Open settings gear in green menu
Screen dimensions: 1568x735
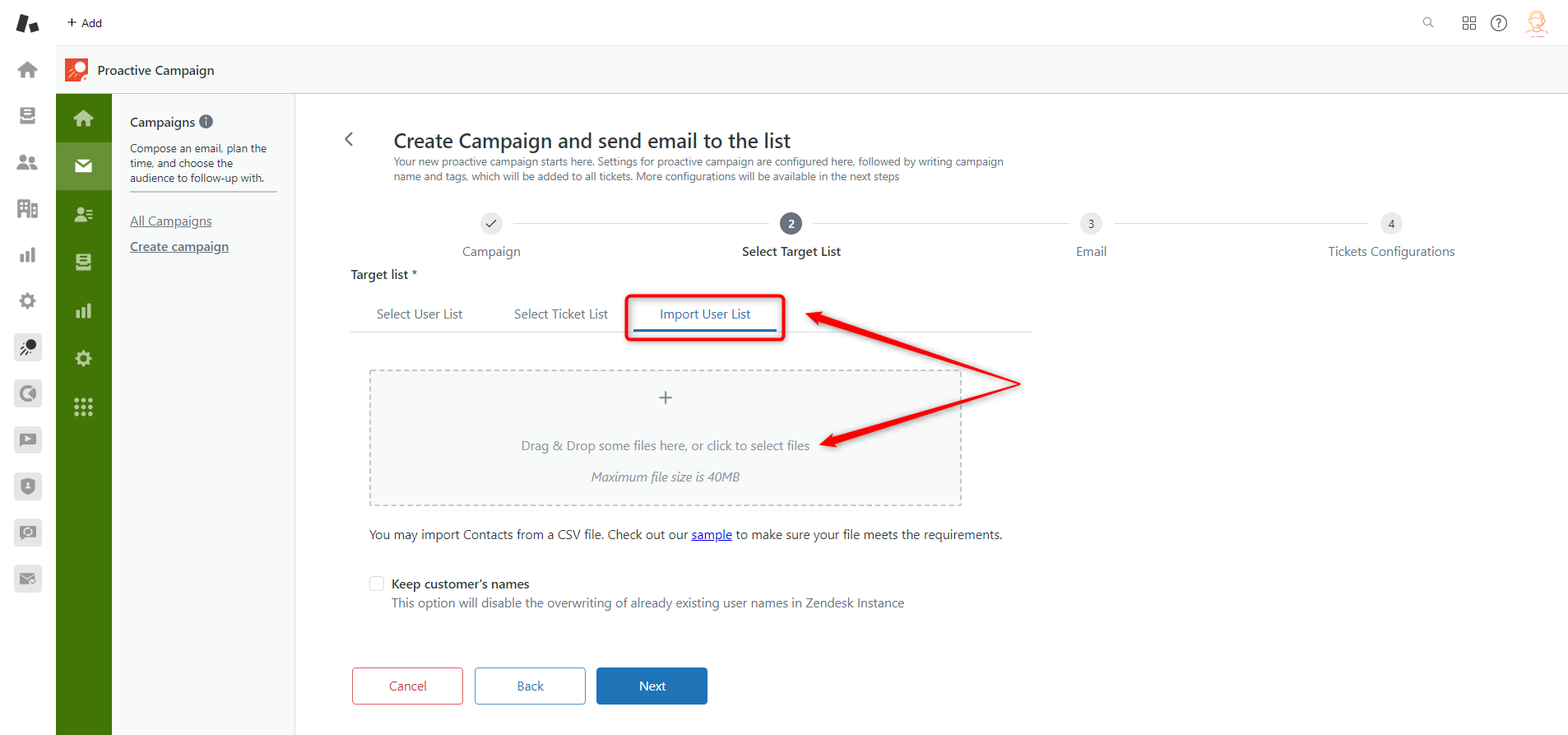[83, 358]
